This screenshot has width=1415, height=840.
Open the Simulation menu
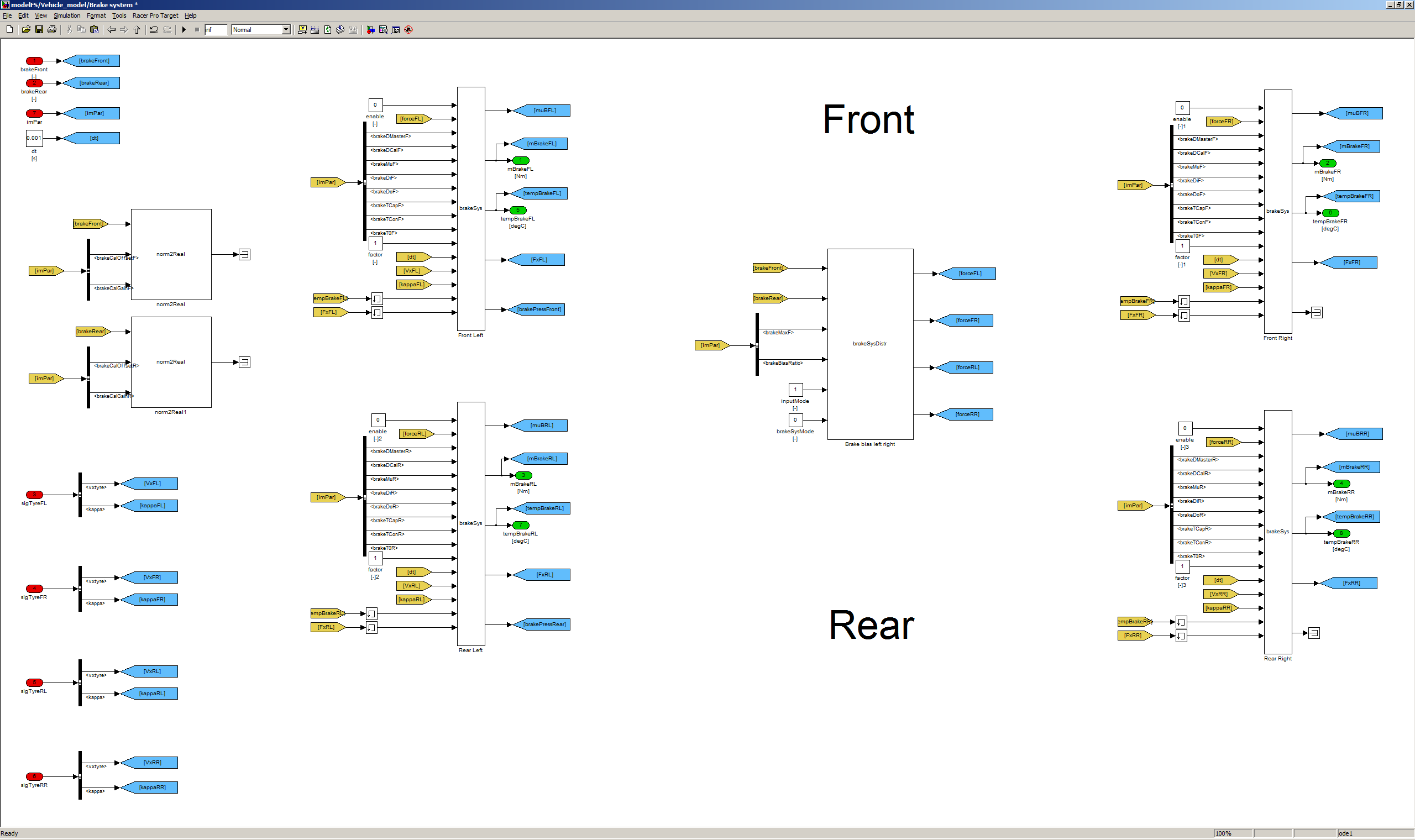tap(67, 16)
